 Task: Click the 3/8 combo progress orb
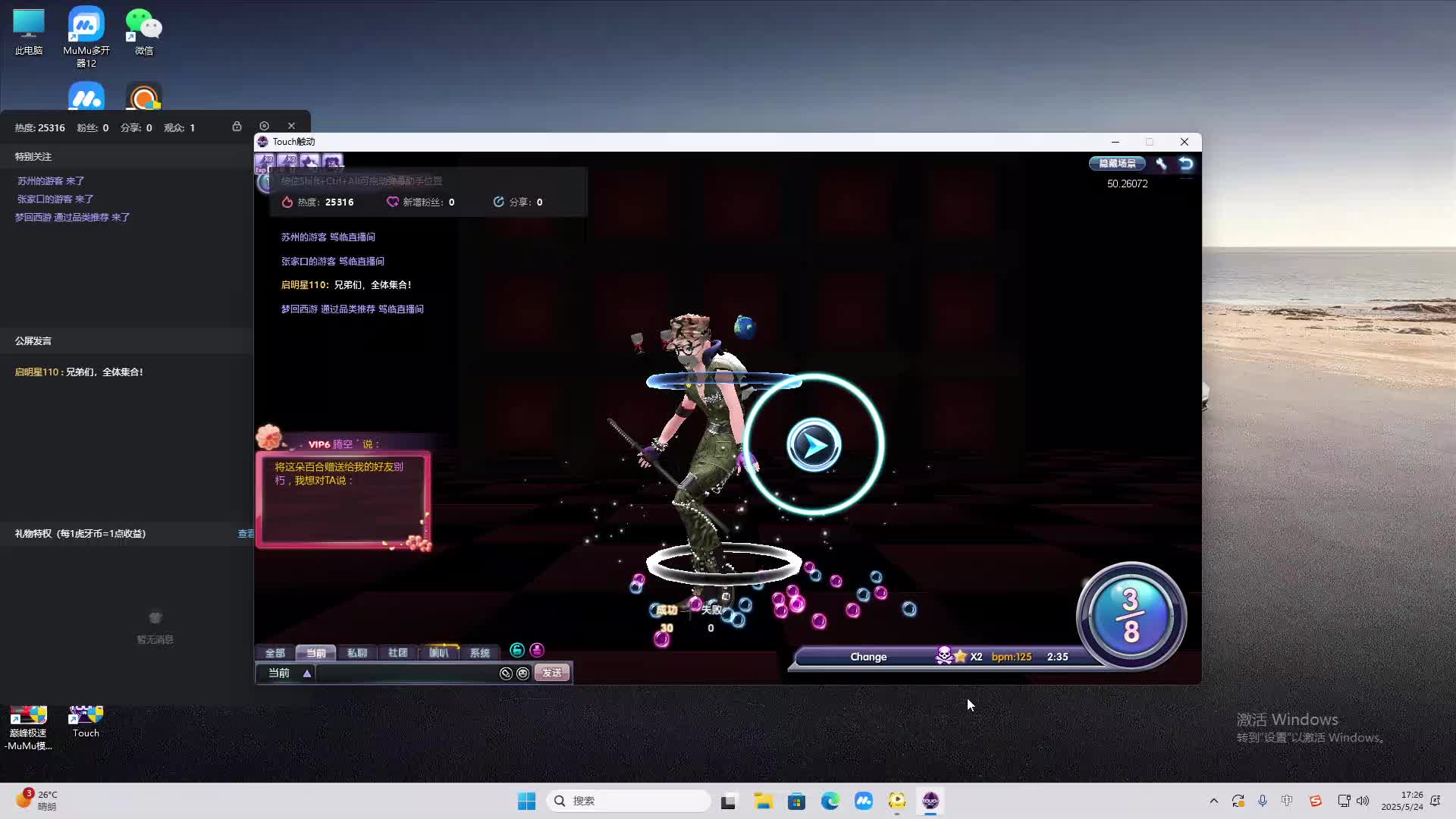[1131, 616]
